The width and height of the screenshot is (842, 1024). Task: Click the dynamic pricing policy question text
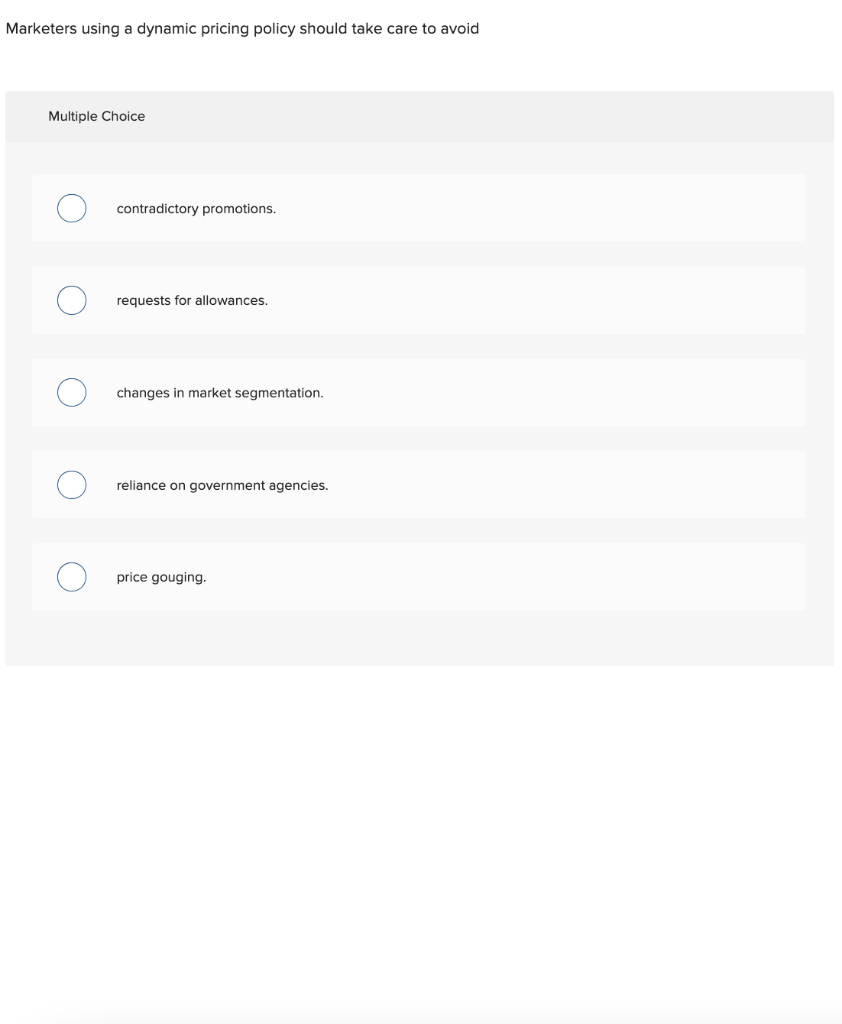[x=242, y=29]
